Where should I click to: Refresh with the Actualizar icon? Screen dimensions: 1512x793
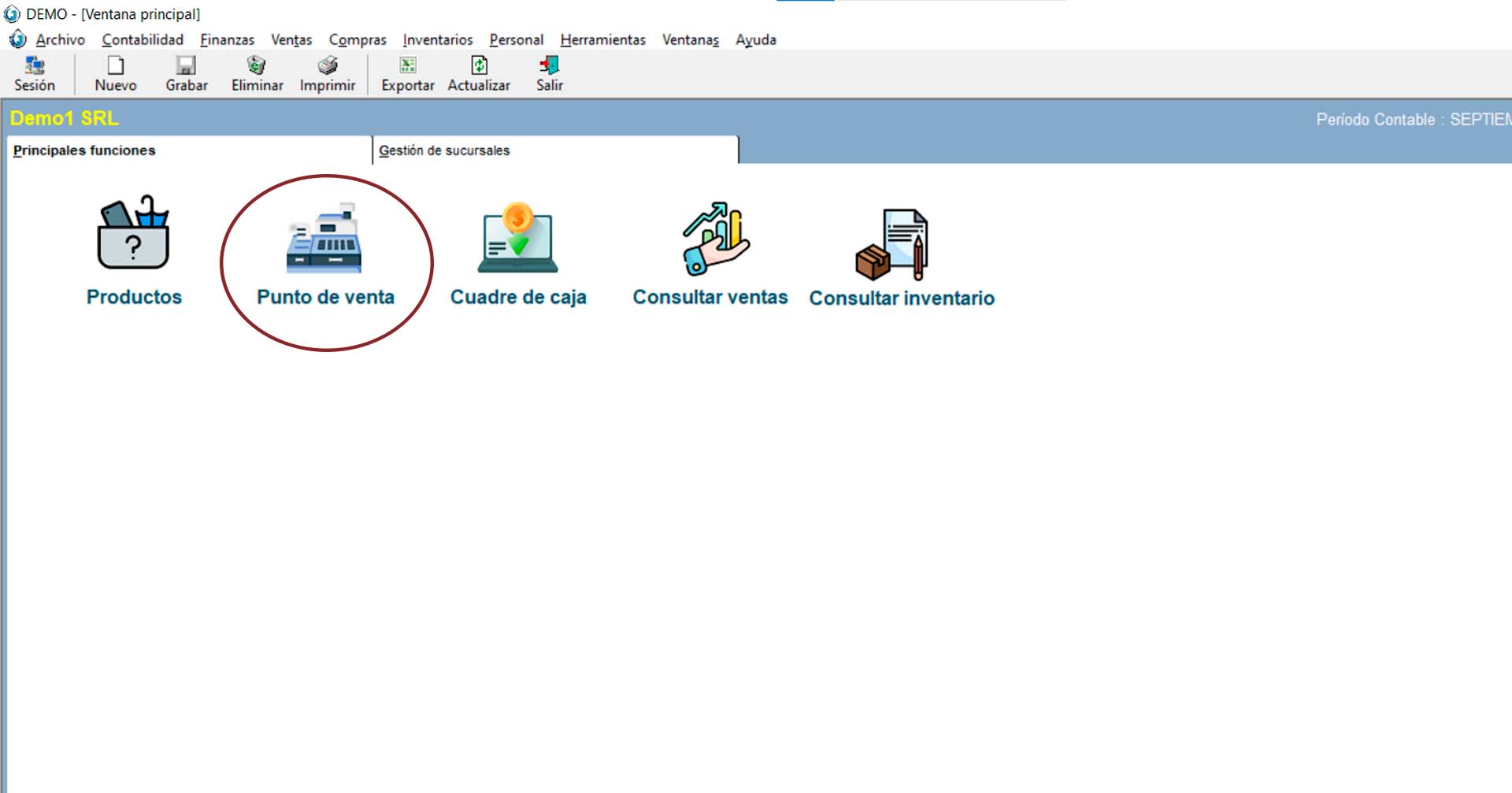click(x=479, y=66)
